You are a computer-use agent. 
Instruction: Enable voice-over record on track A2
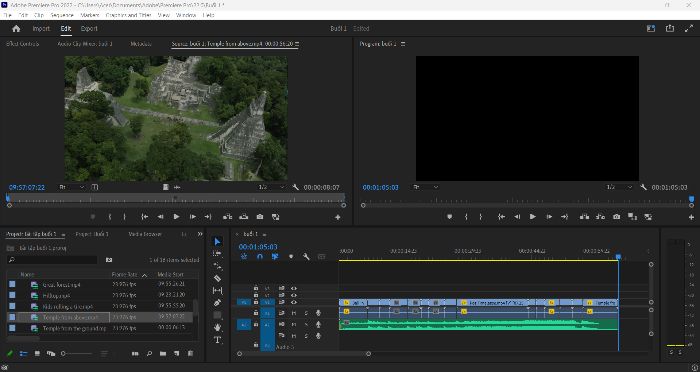tap(318, 324)
